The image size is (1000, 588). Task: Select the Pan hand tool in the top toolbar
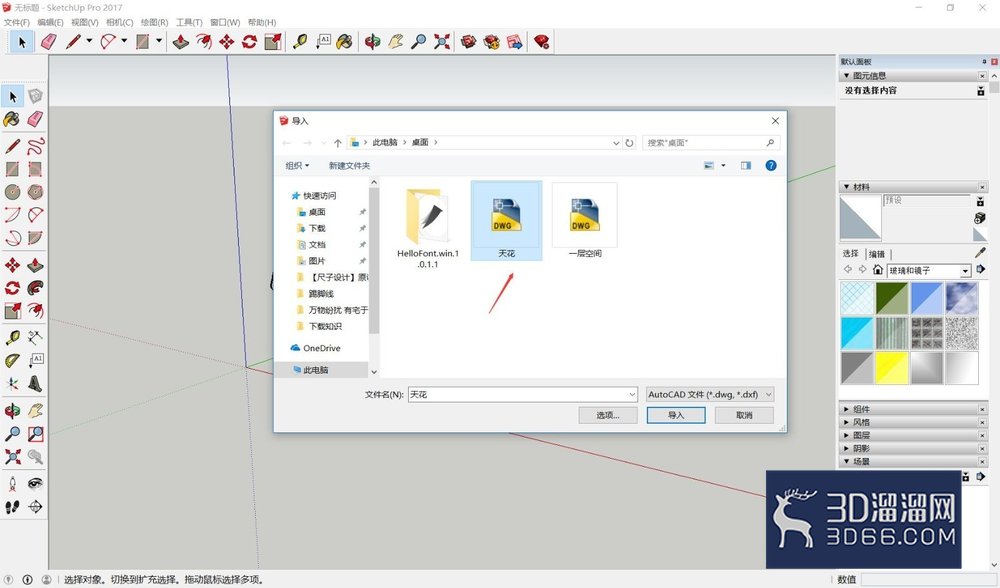[x=395, y=42]
